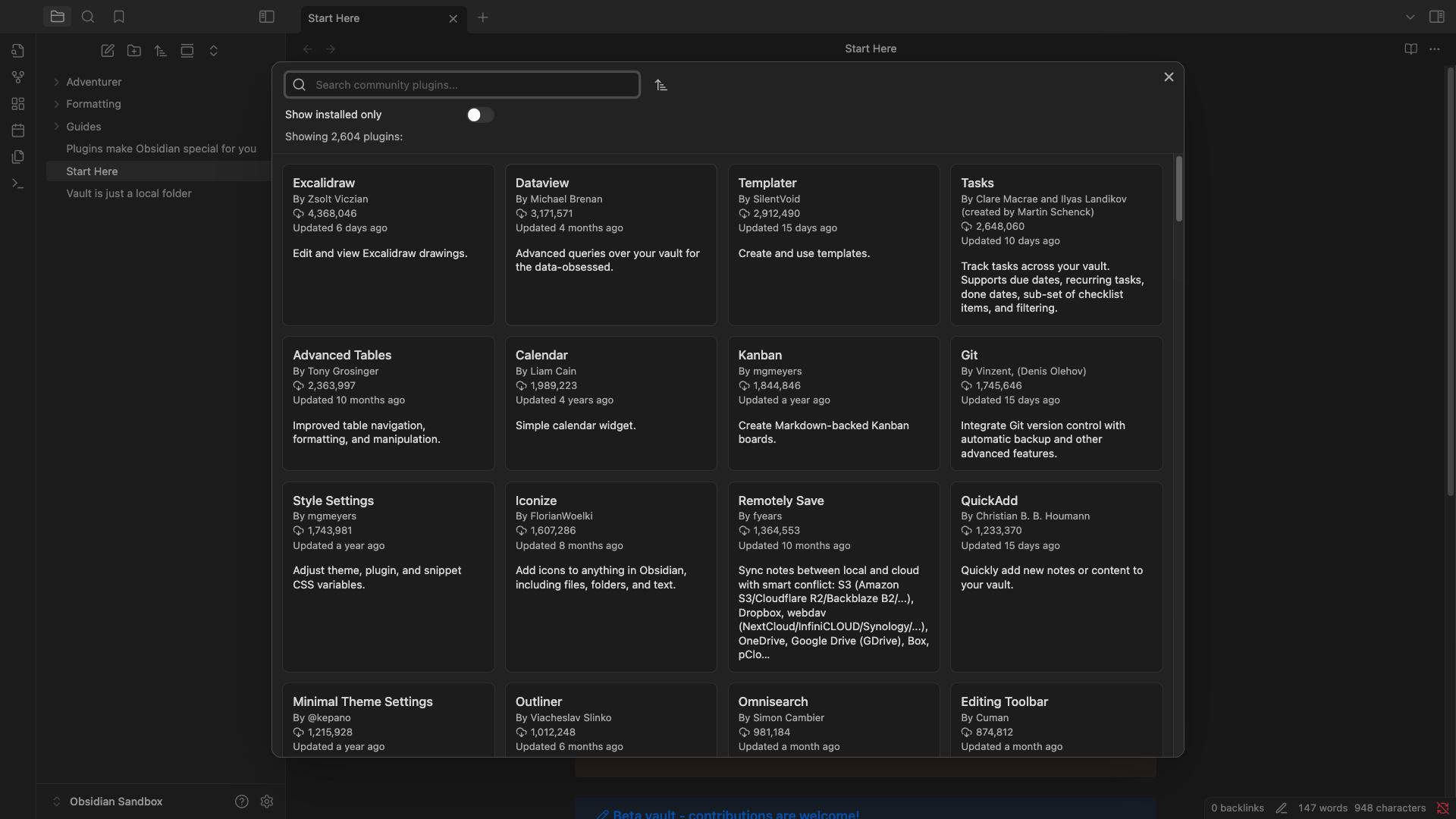Click the Search community plugins field
The width and height of the screenshot is (1456, 819).
[x=462, y=85]
